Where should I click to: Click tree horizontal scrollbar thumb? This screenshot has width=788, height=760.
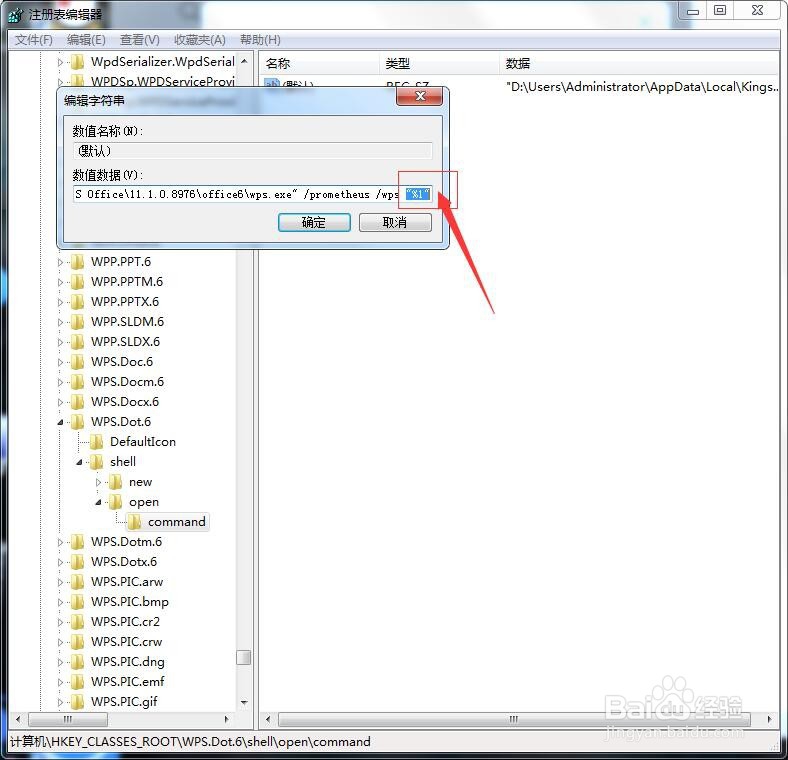(68, 720)
